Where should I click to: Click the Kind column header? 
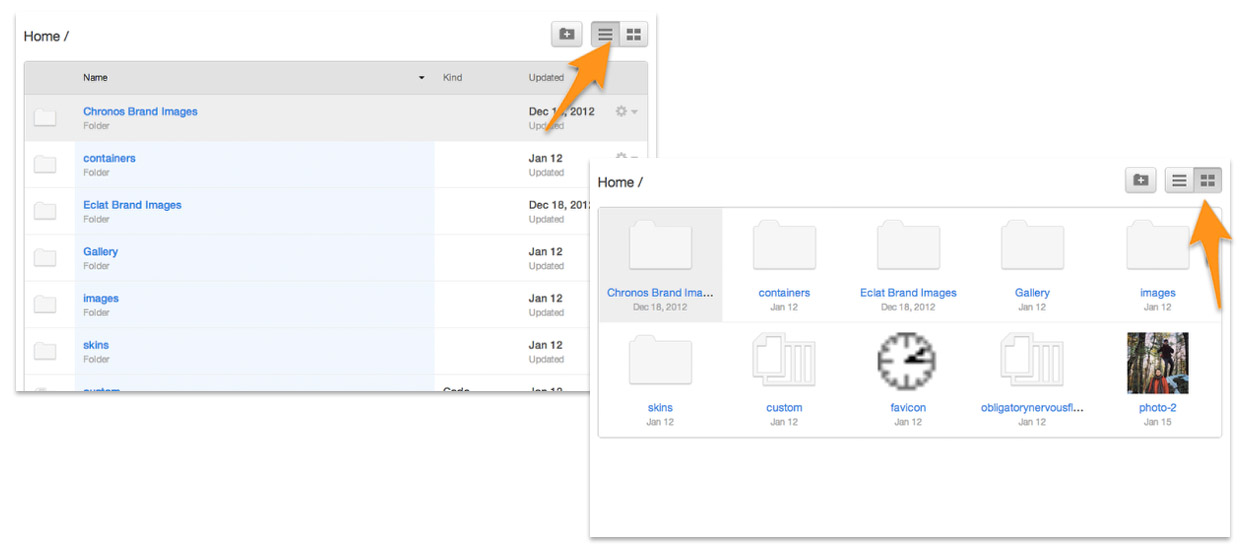pos(453,77)
